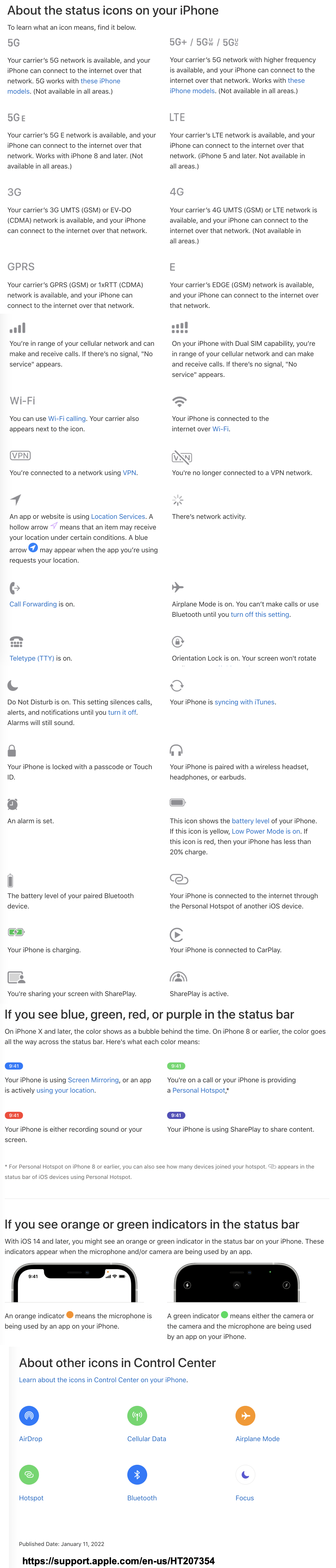Open the Personal Hotspot link
336x1568 pixels.
198,1090
